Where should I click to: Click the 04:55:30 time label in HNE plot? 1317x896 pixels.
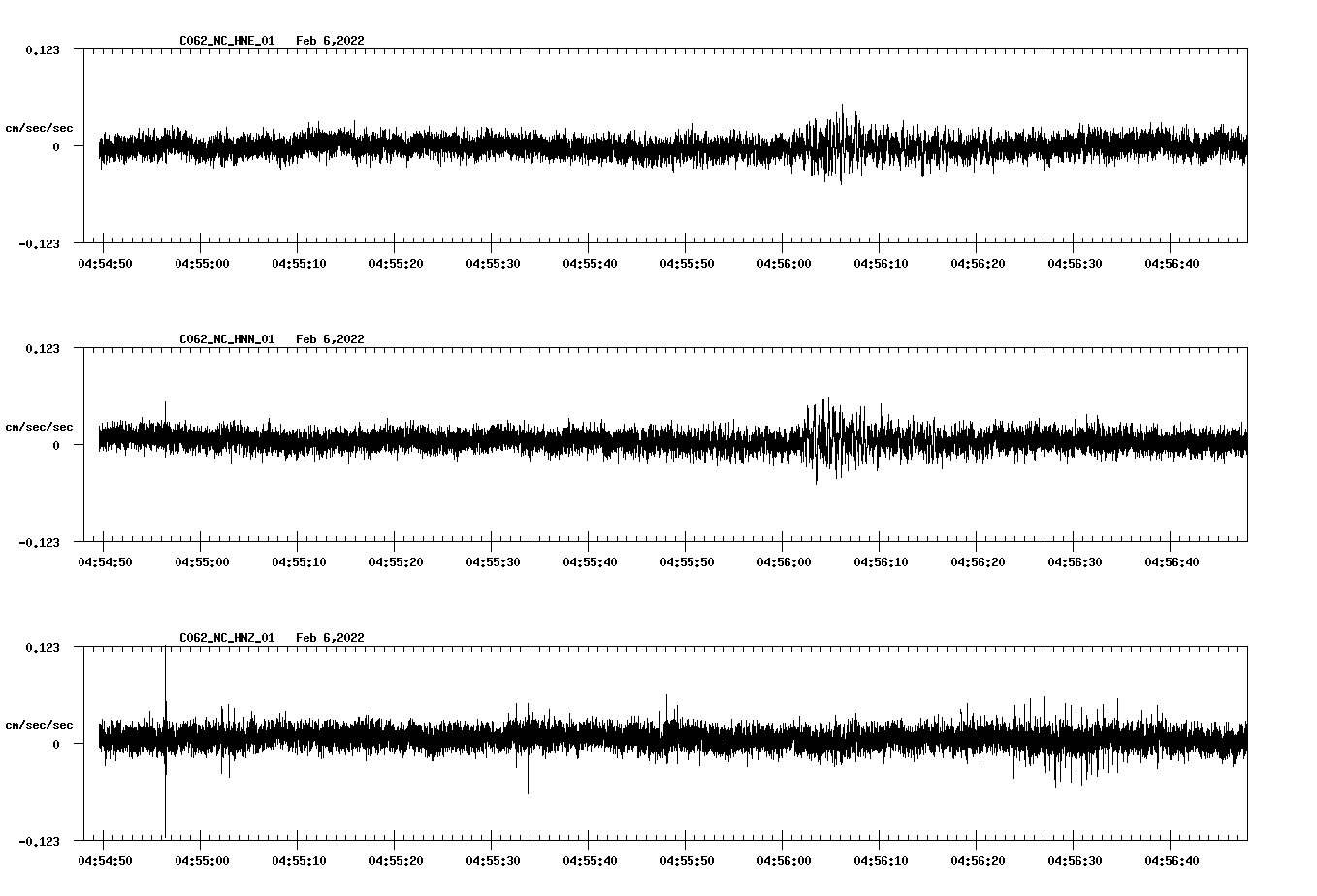[x=493, y=263]
